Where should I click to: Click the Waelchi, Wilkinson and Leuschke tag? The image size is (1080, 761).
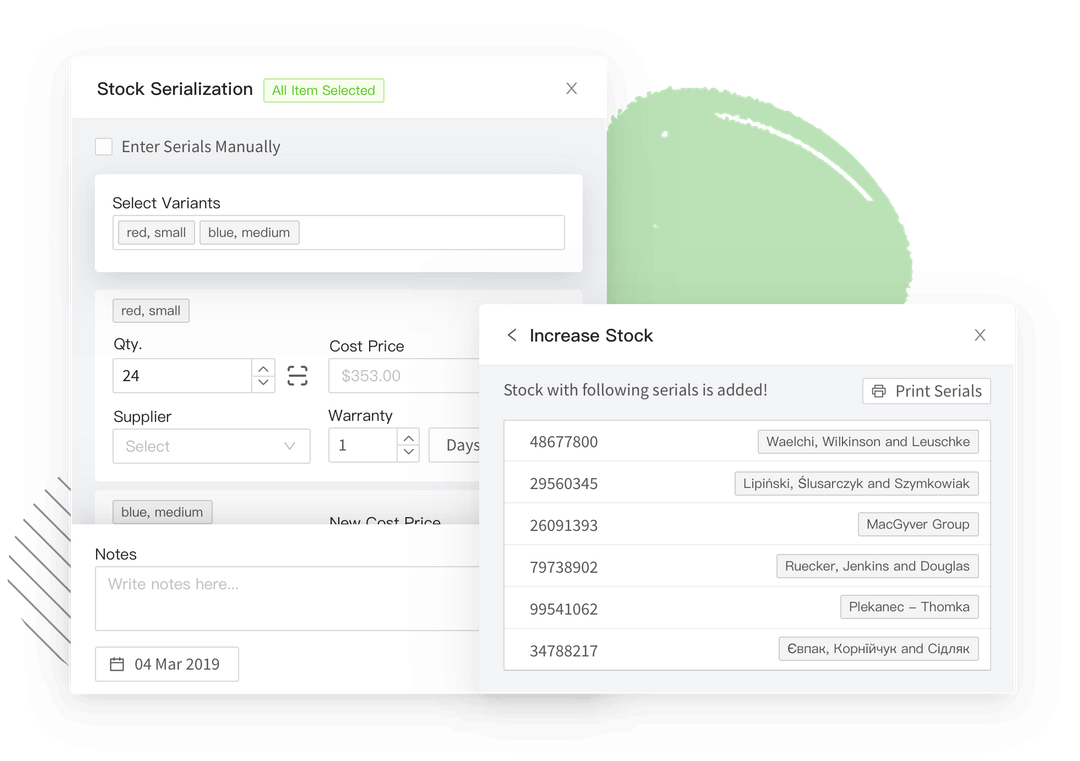tap(868, 440)
